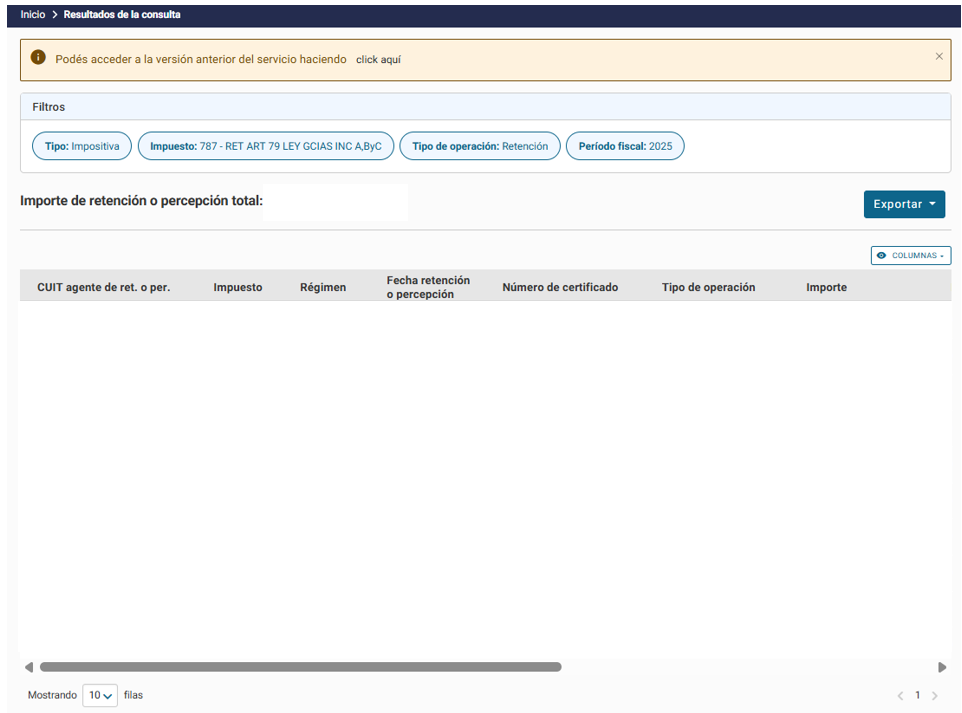
Task: Click the 'click aquí' previous version link
Action: [x=378, y=60]
